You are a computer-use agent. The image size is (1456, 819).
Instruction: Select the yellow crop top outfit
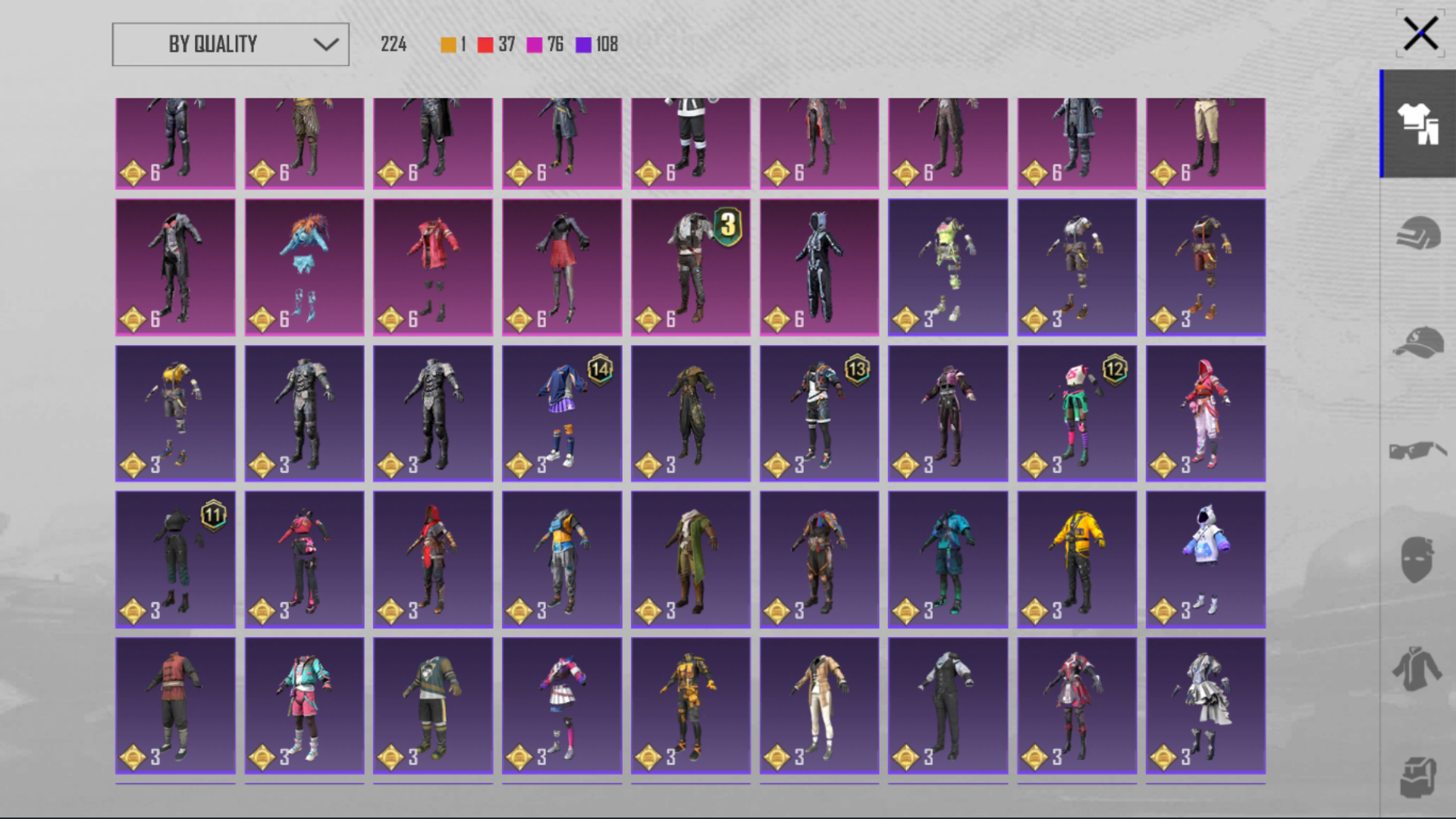click(x=175, y=413)
